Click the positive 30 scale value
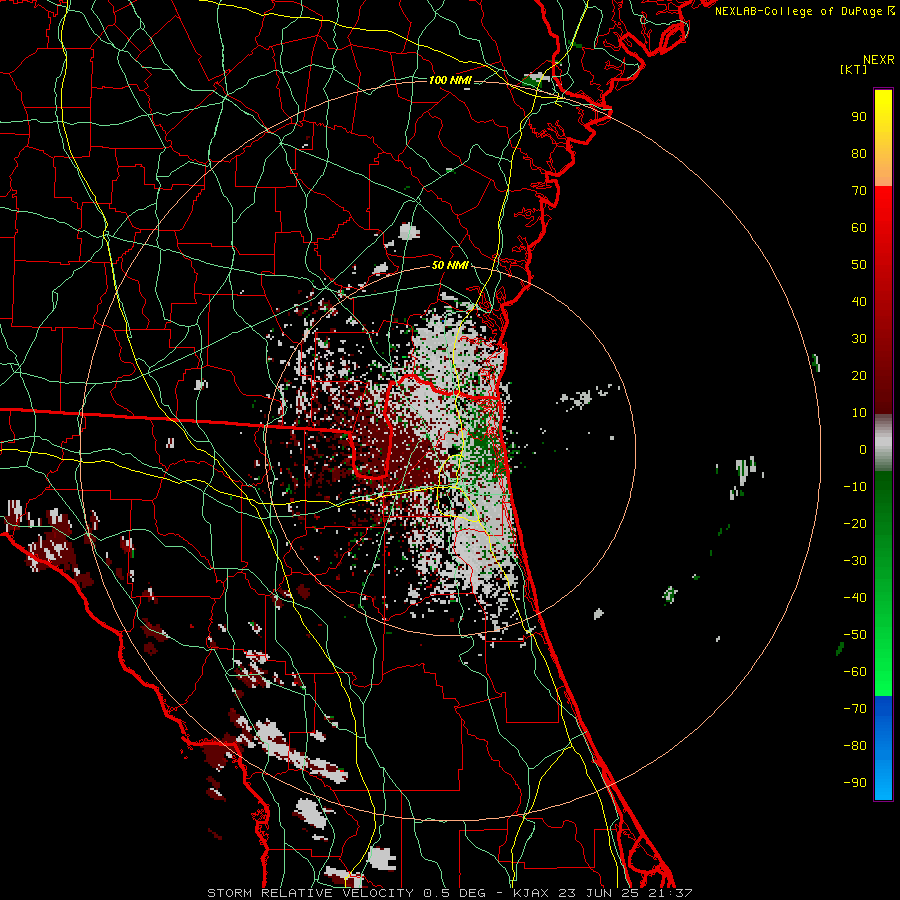Image resolution: width=900 pixels, height=900 pixels. pos(859,339)
